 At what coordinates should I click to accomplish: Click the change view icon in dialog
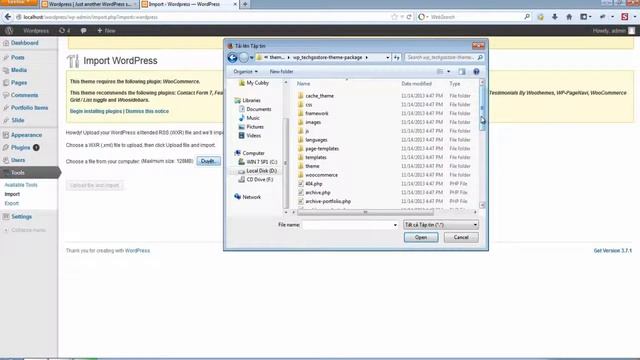pyautogui.click(x=440, y=71)
